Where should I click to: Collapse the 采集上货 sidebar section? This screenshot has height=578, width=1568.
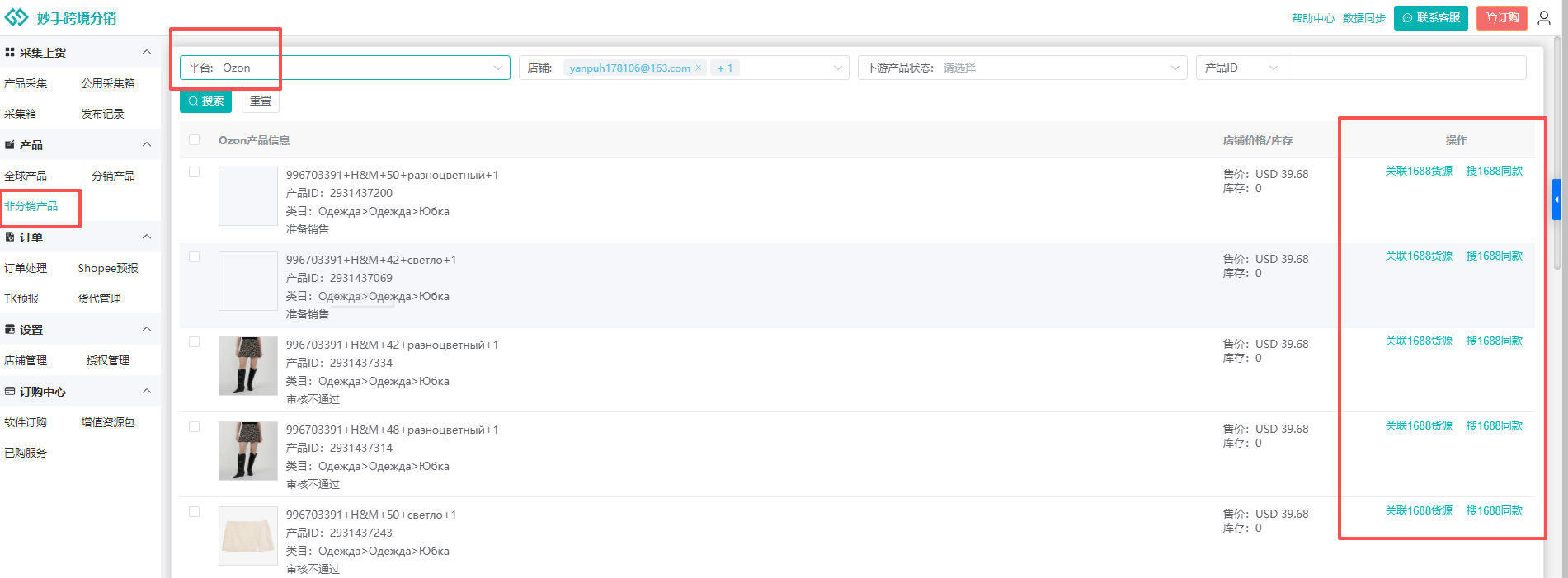click(147, 52)
